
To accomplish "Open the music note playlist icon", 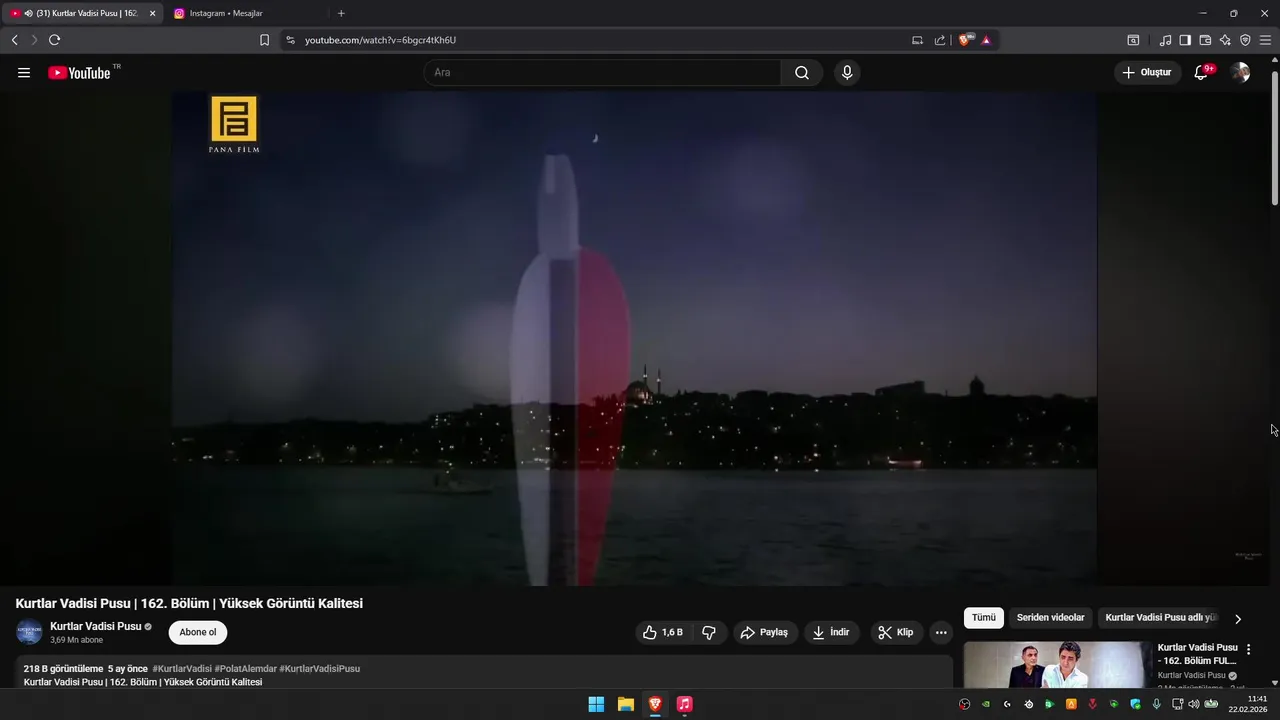I will click(1165, 40).
